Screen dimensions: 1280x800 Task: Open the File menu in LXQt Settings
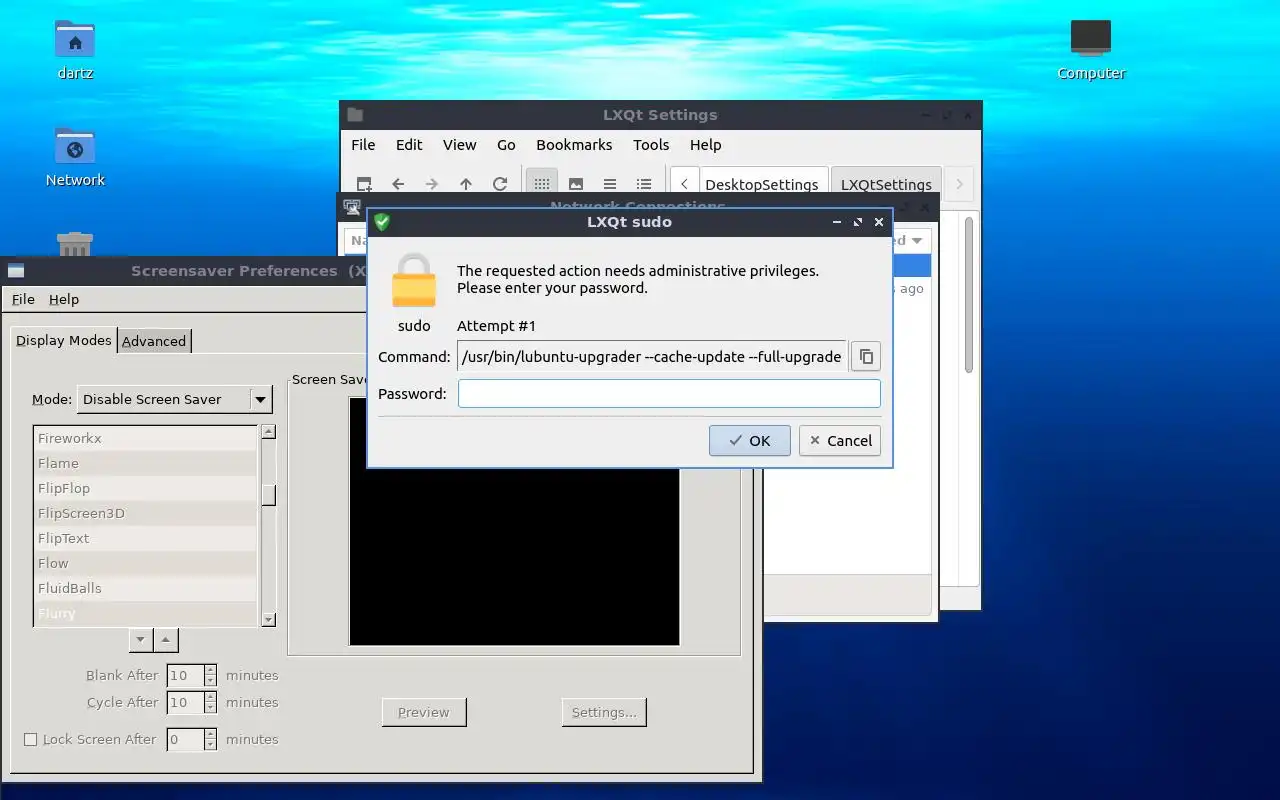(363, 145)
